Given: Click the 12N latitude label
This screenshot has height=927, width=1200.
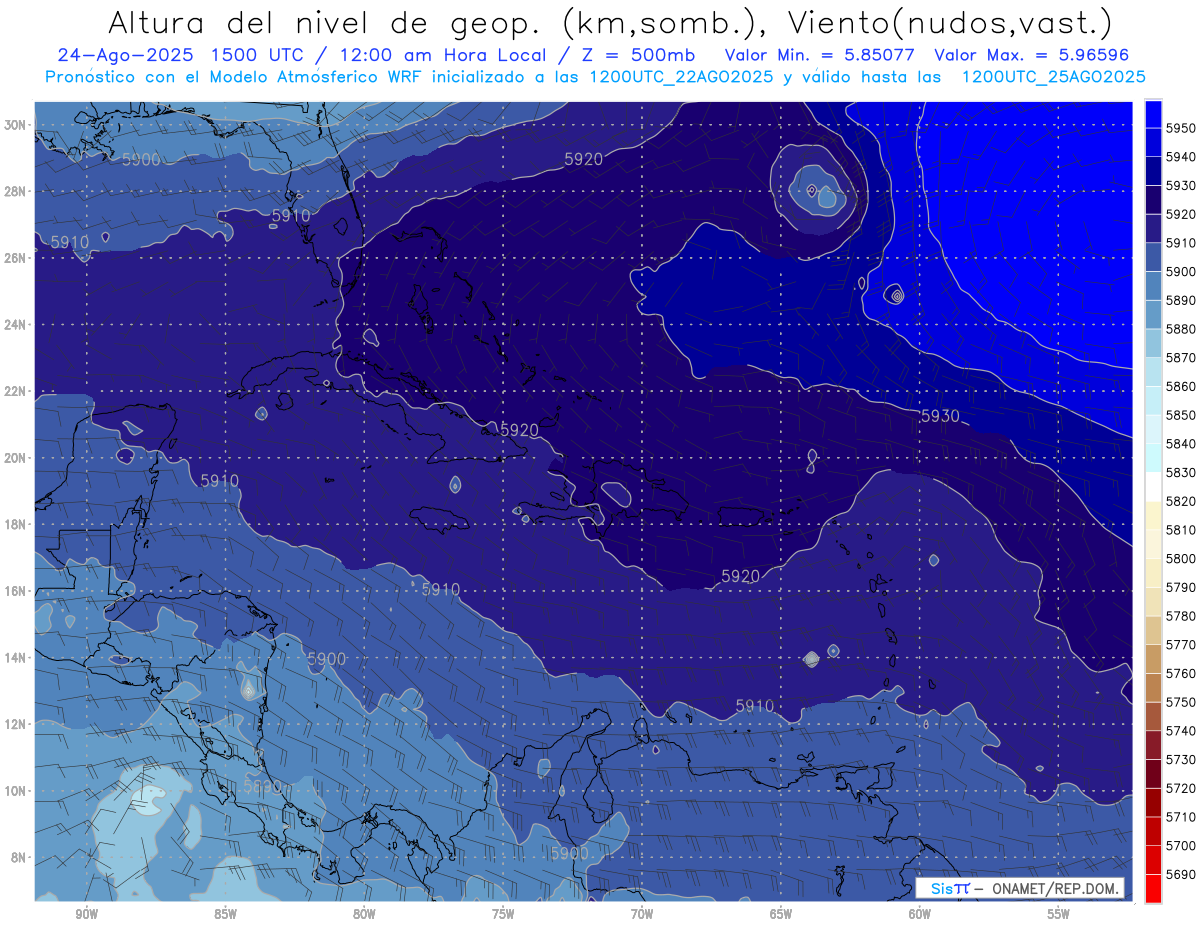Looking at the screenshot, I should click(x=15, y=724).
